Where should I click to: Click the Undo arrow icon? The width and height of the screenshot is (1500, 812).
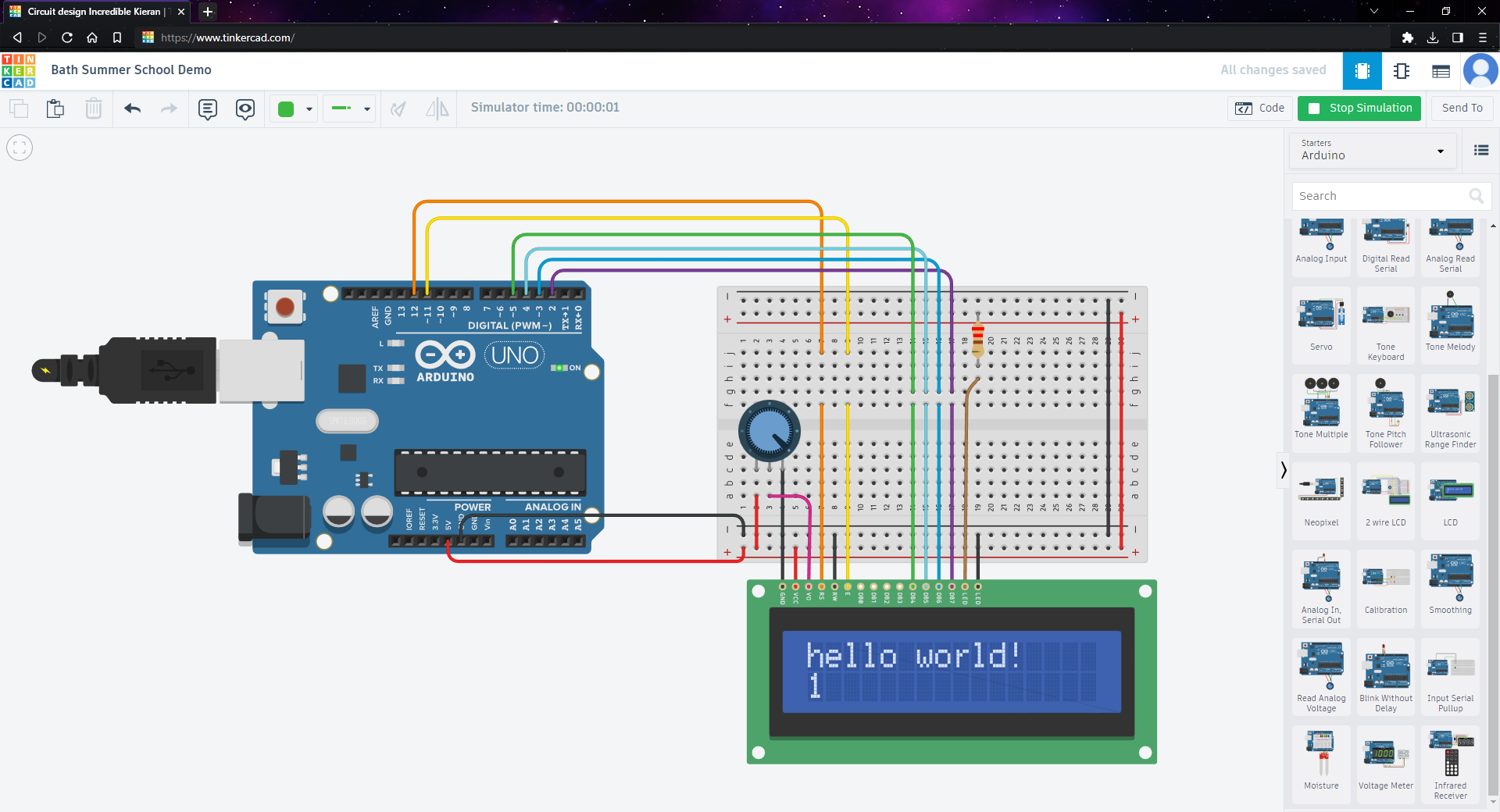click(133, 109)
